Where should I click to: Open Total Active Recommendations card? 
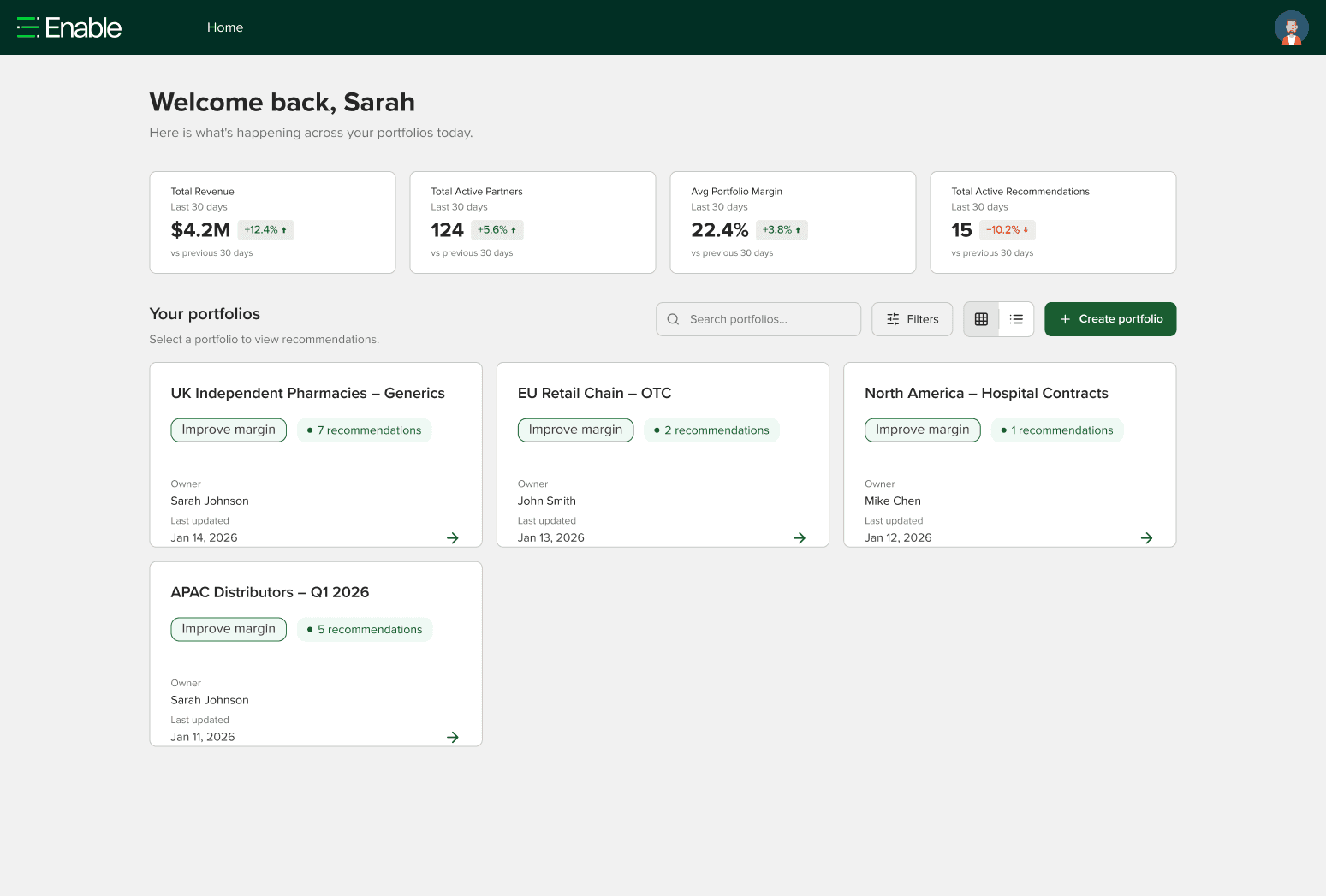(x=1053, y=223)
